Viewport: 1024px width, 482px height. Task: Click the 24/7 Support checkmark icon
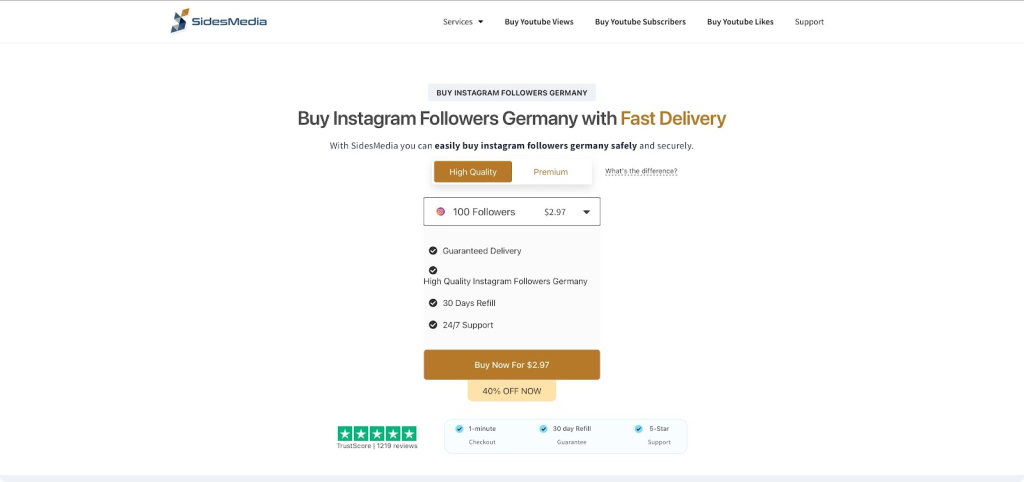point(433,325)
